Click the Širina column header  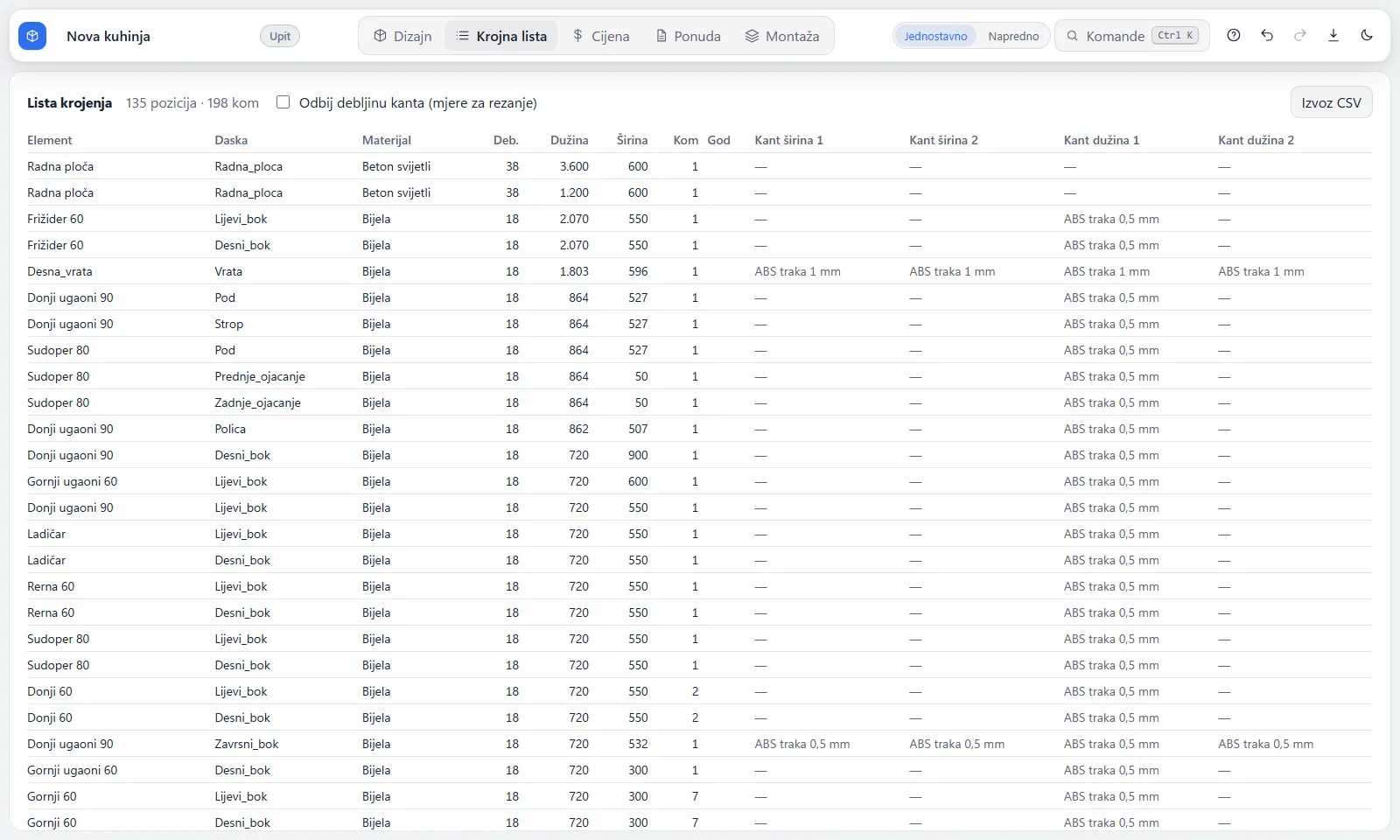(x=633, y=140)
